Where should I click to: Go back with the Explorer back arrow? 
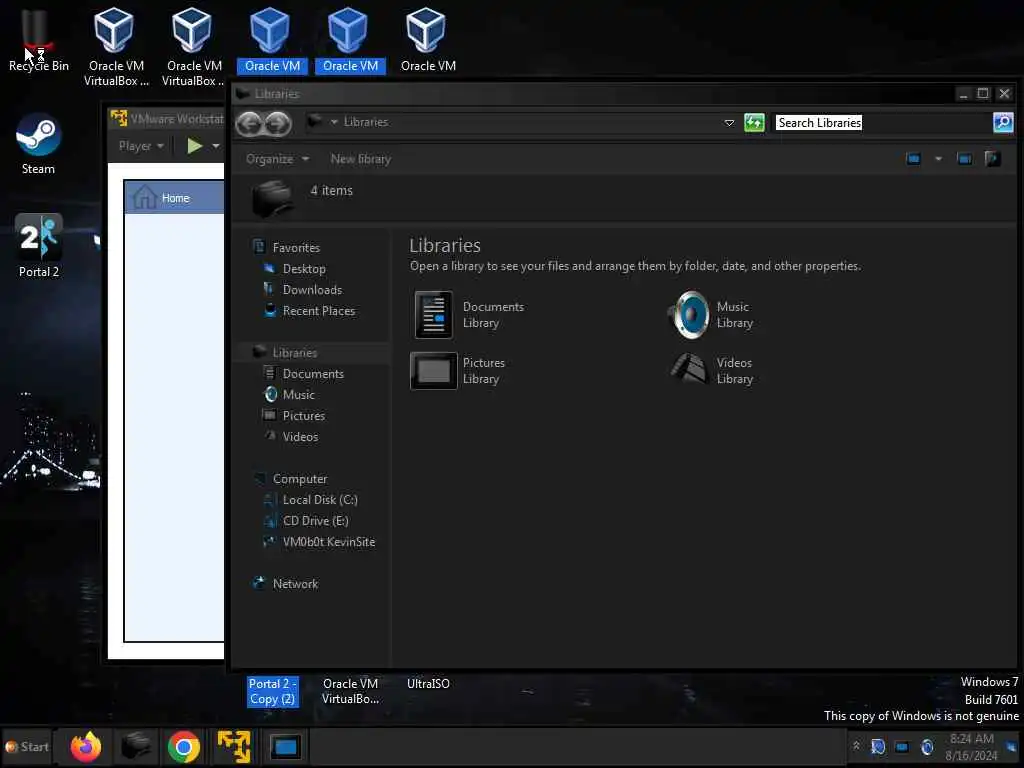(249, 123)
